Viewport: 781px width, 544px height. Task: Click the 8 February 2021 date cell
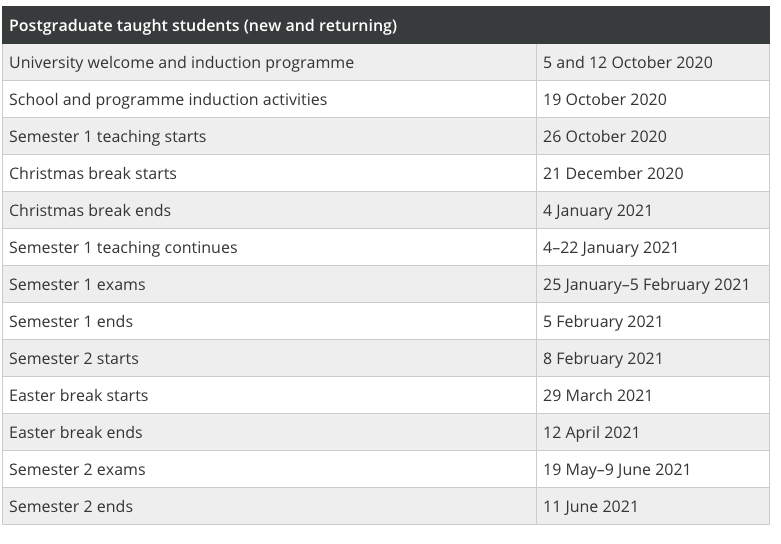pos(653,358)
